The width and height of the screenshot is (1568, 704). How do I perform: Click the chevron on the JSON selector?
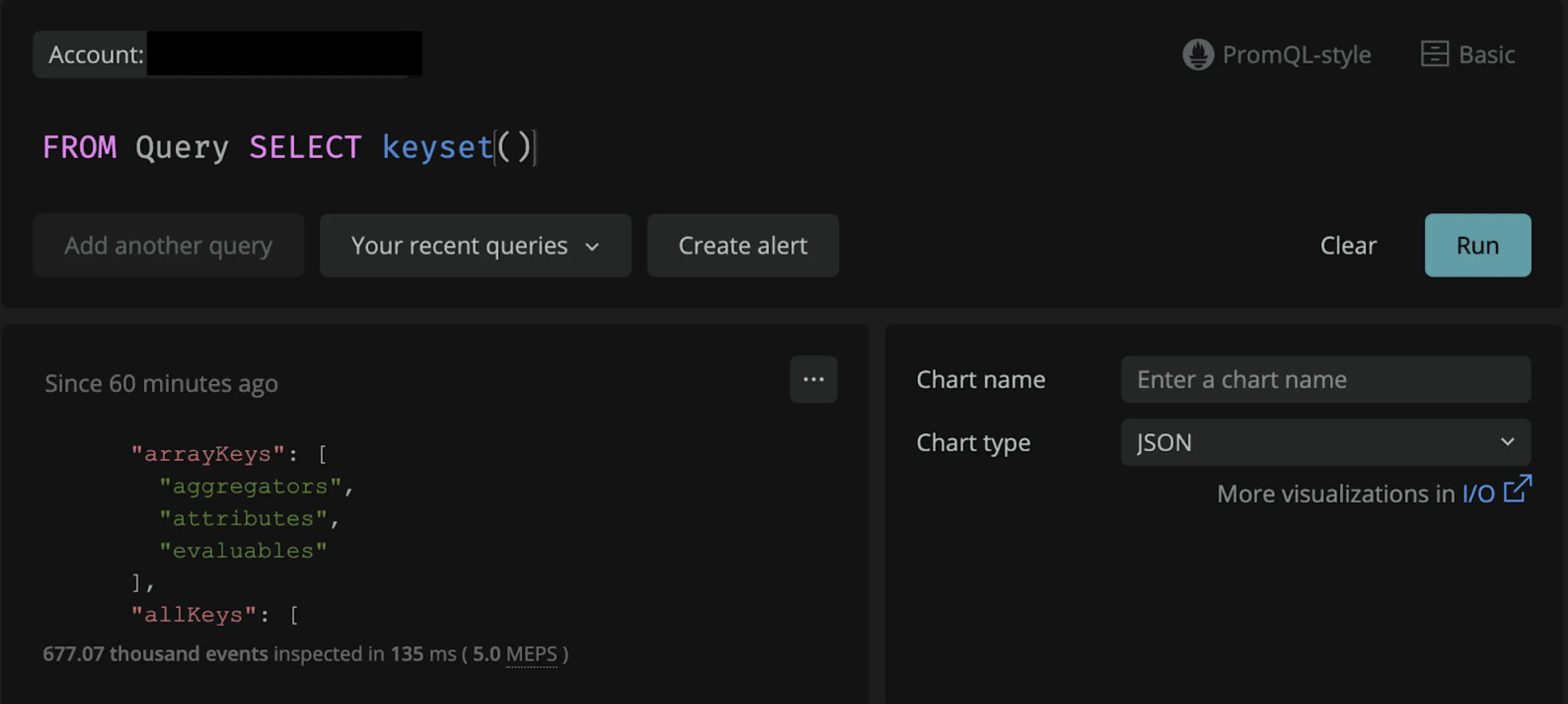click(x=1508, y=442)
